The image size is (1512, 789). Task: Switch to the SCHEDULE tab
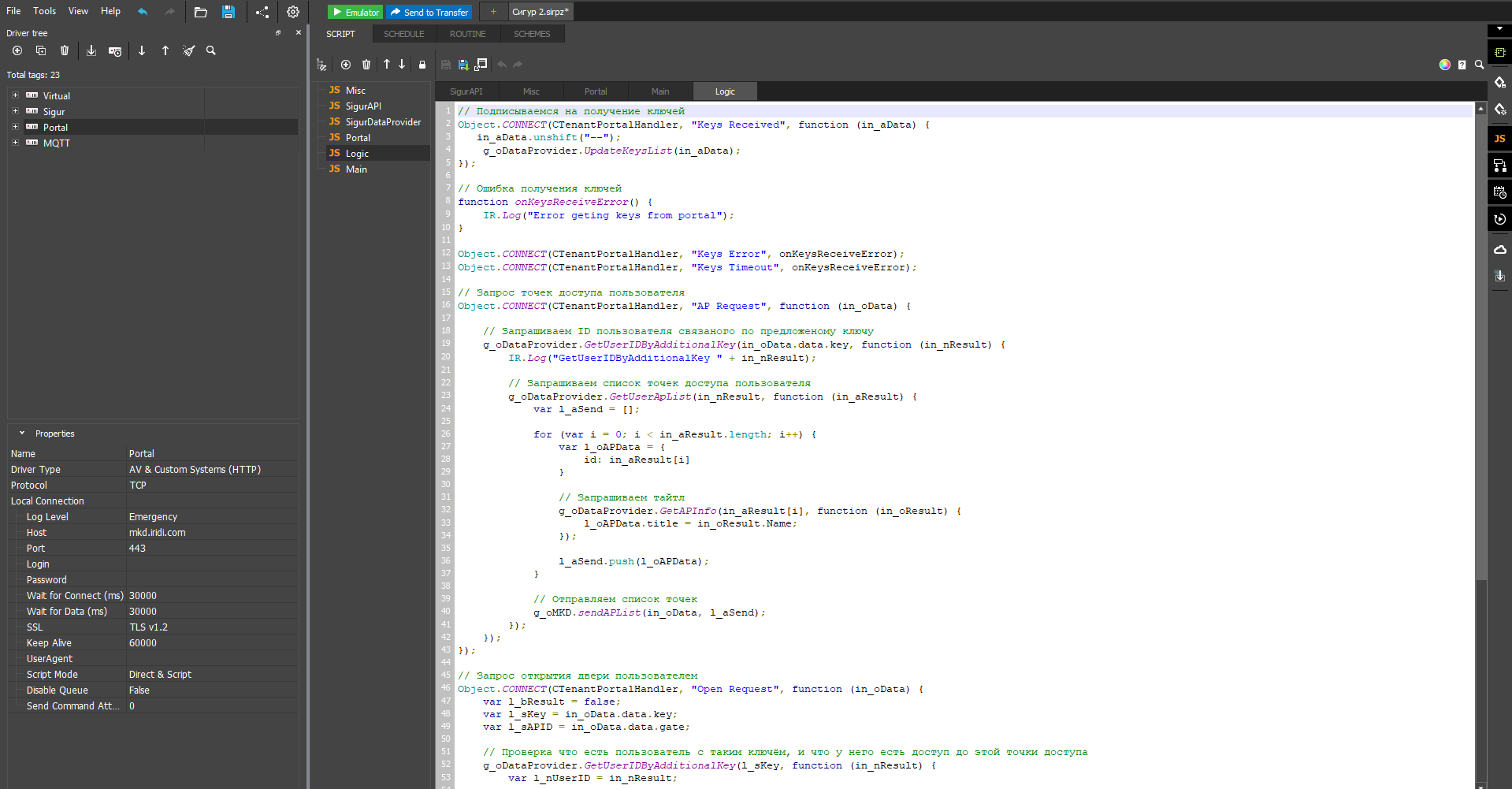(403, 34)
